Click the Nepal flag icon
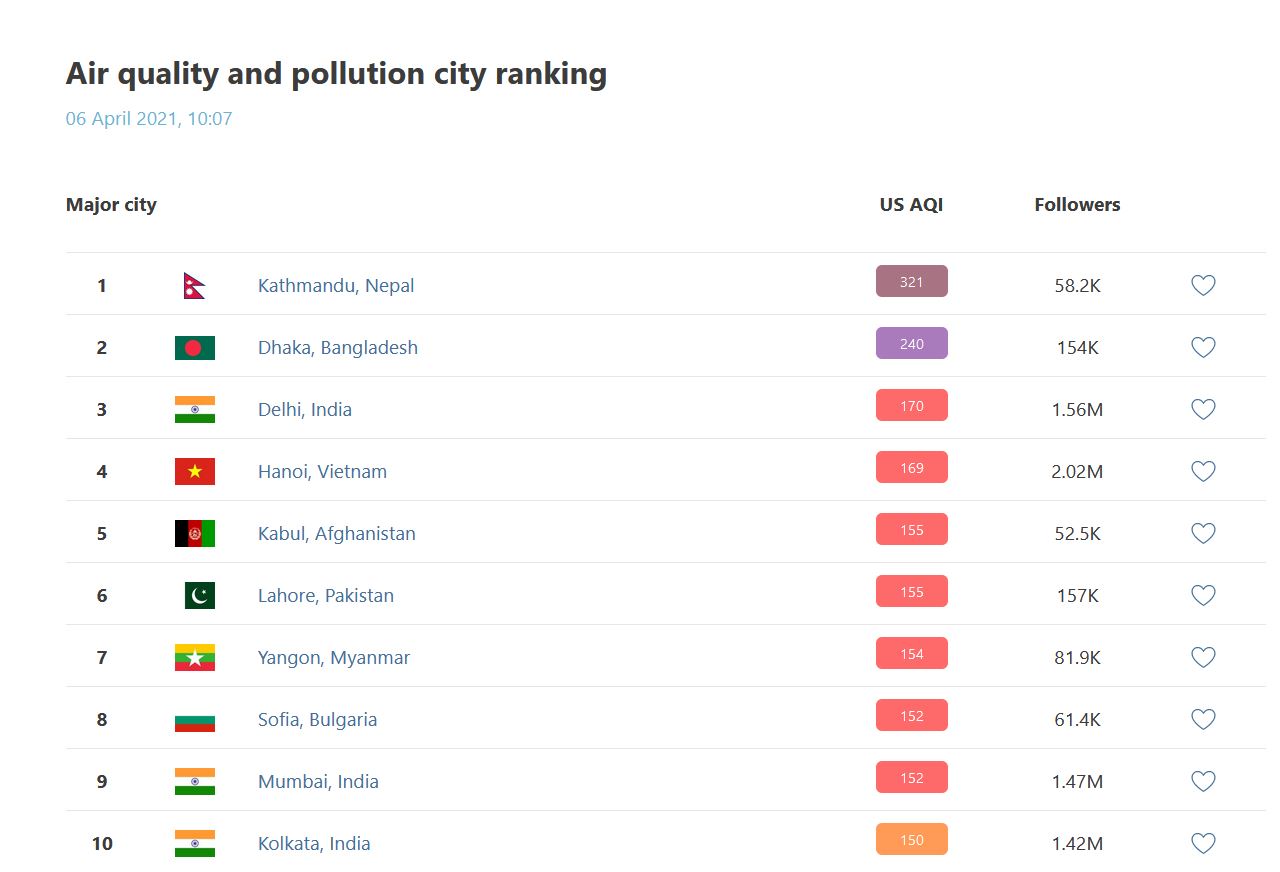Screen dimensions: 1280x872 [194, 286]
